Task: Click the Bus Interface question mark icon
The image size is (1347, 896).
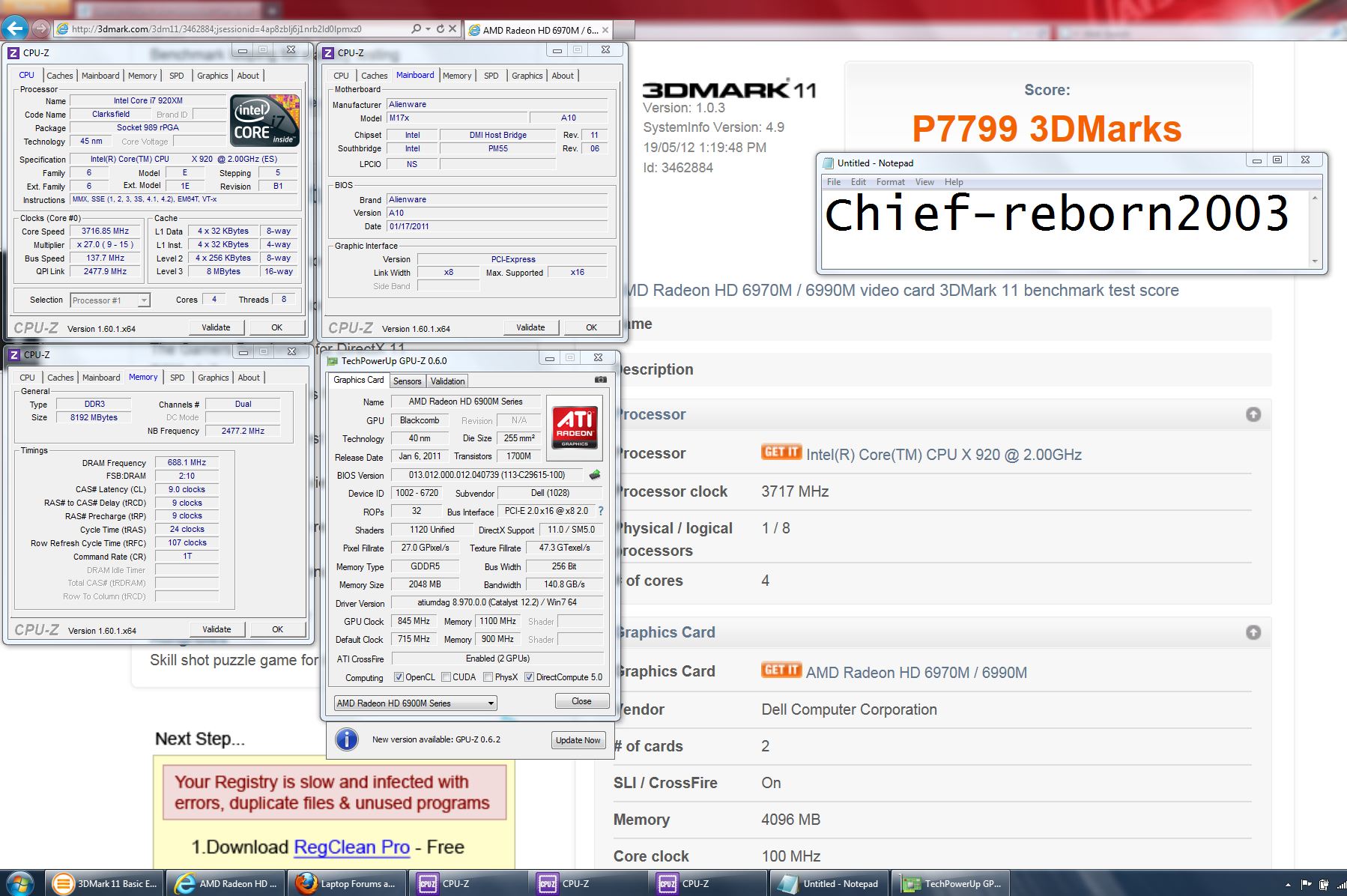Action: [600, 511]
